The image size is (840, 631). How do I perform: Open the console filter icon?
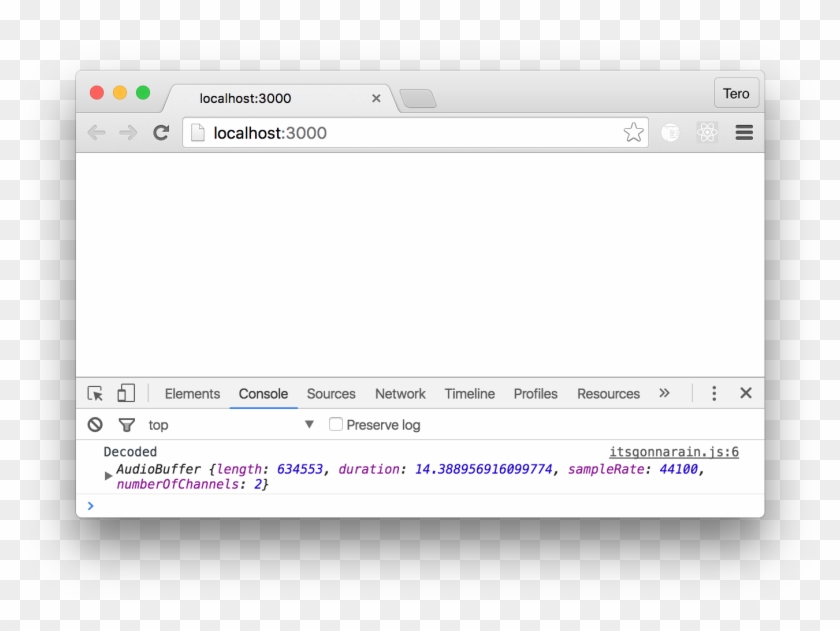point(126,424)
